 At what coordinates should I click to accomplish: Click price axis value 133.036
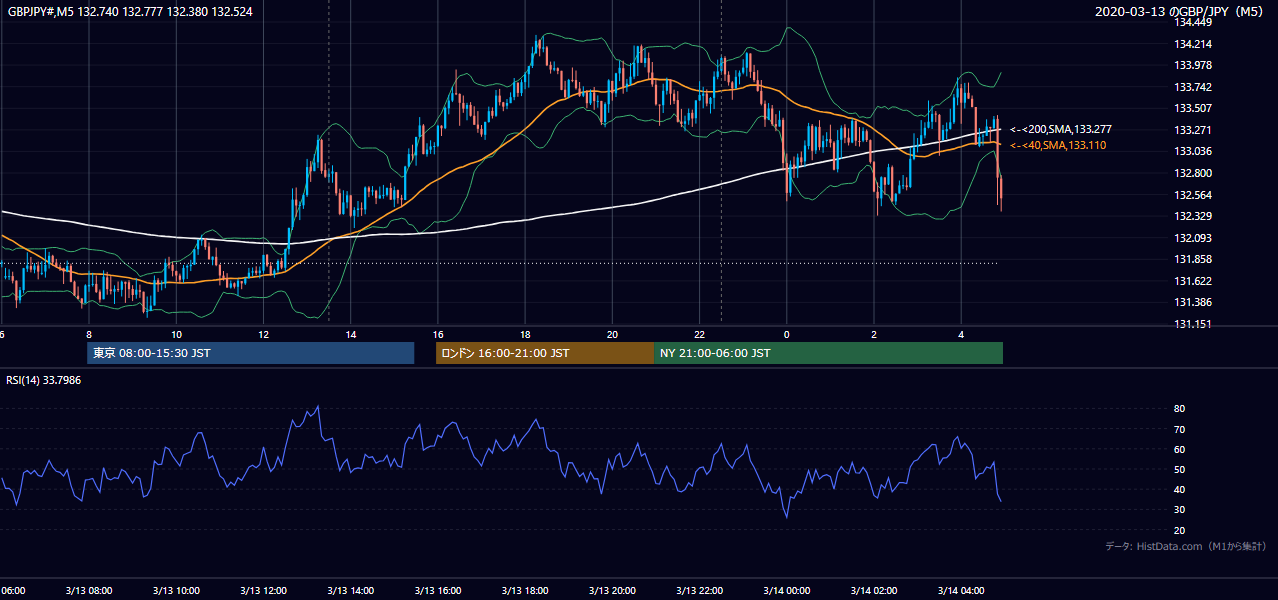coord(1193,151)
